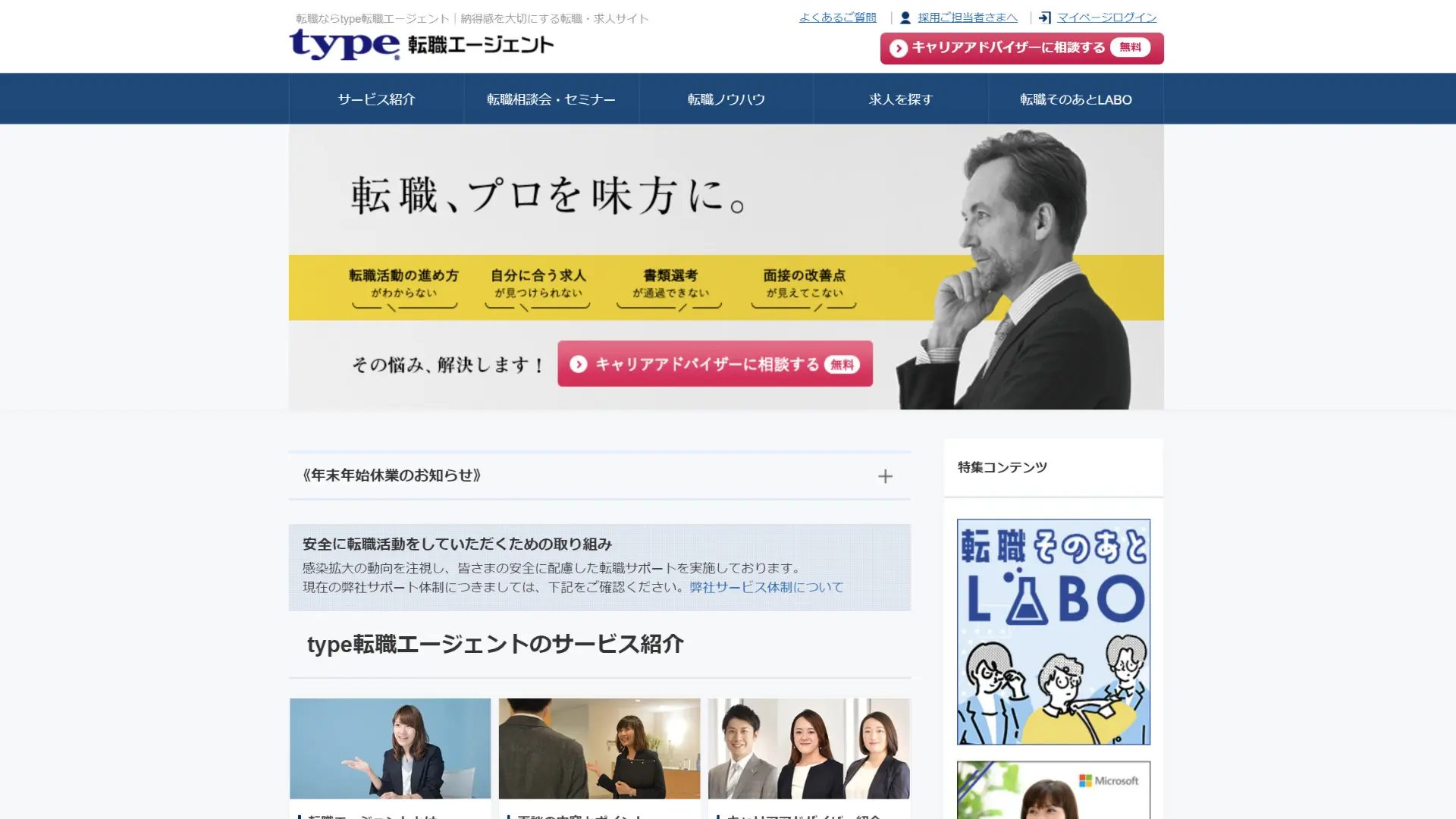
Task: Open the 転職ノウハウ menu
Action: (726, 99)
